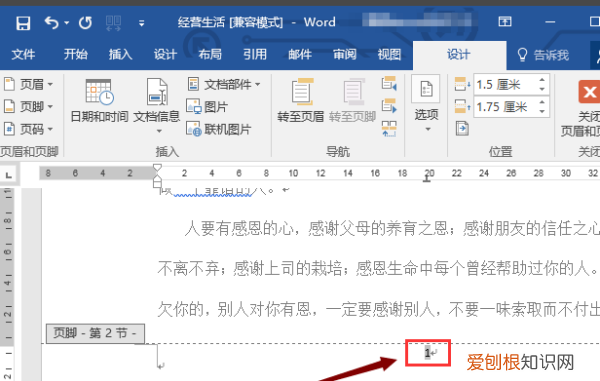Click the 告诉我 search box

(x=543, y=55)
